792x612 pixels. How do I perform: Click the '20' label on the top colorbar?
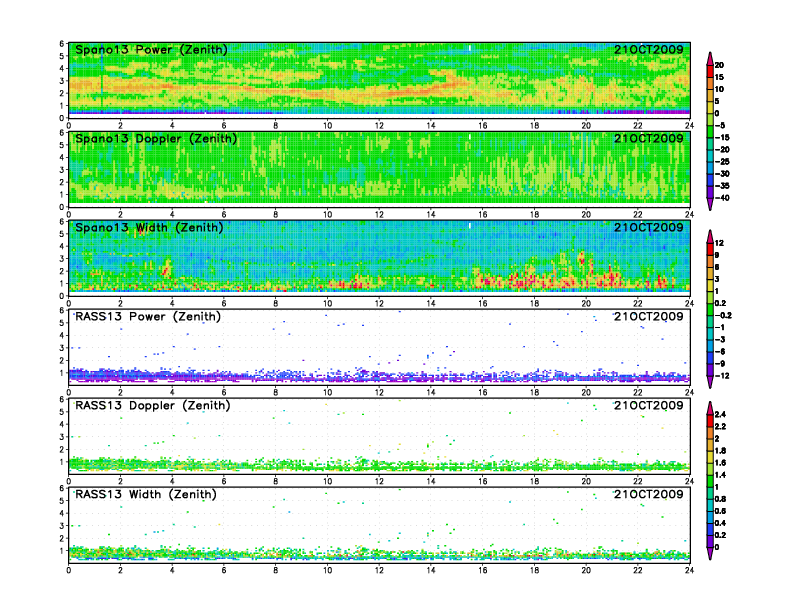[719, 65]
